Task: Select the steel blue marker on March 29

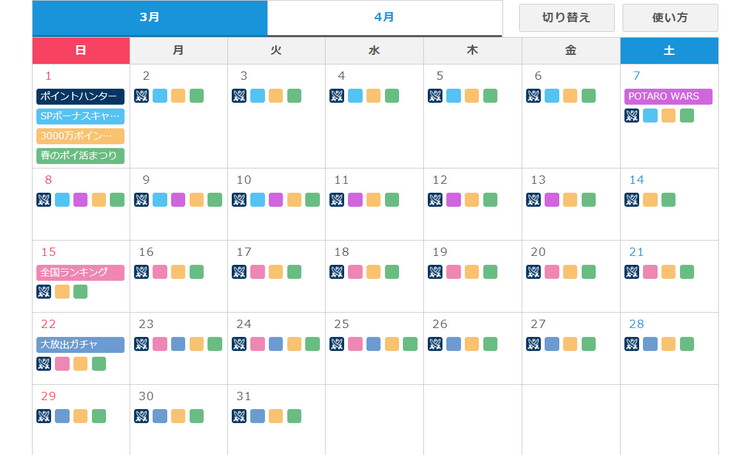Action: pos(62,416)
